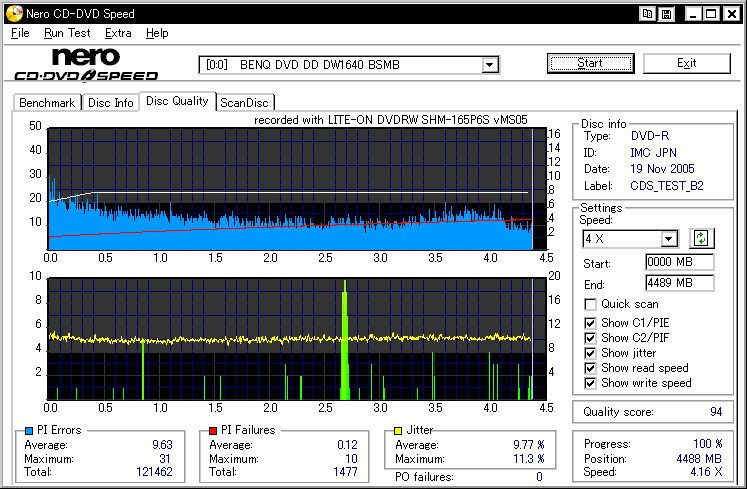Viewport: 747px width, 489px height.
Task: Disable Show write speed checkbox
Action: [x=591, y=383]
